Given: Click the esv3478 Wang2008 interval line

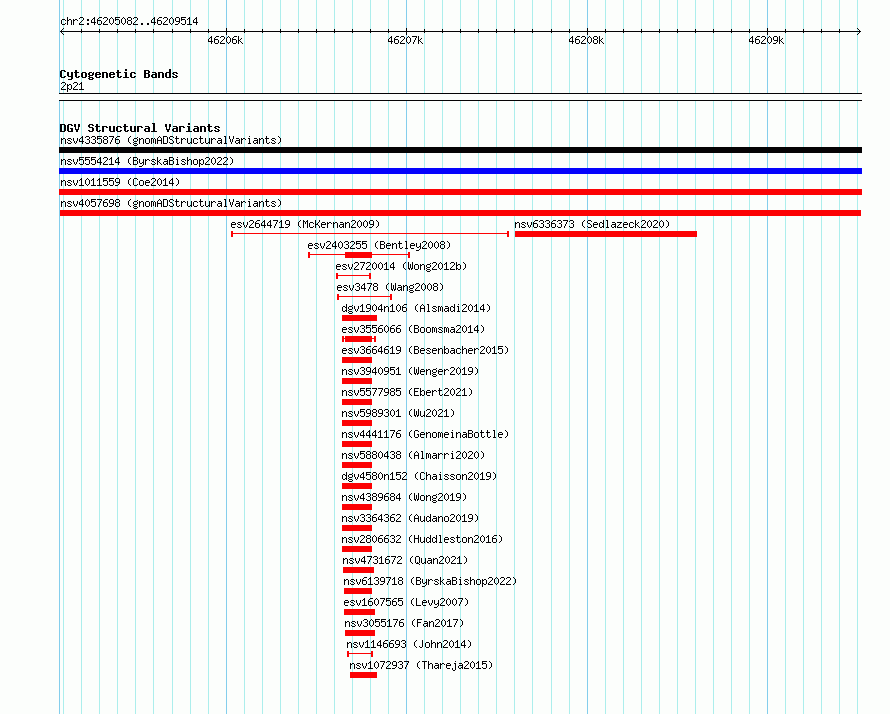Looking at the screenshot, I should click(x=364, y=297).
